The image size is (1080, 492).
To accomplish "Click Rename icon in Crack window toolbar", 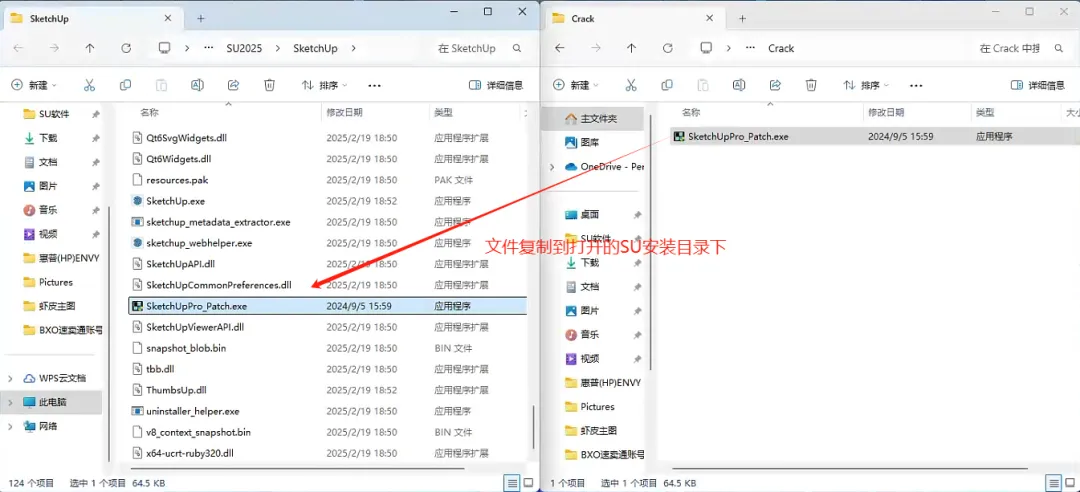I will pos(739,85).
